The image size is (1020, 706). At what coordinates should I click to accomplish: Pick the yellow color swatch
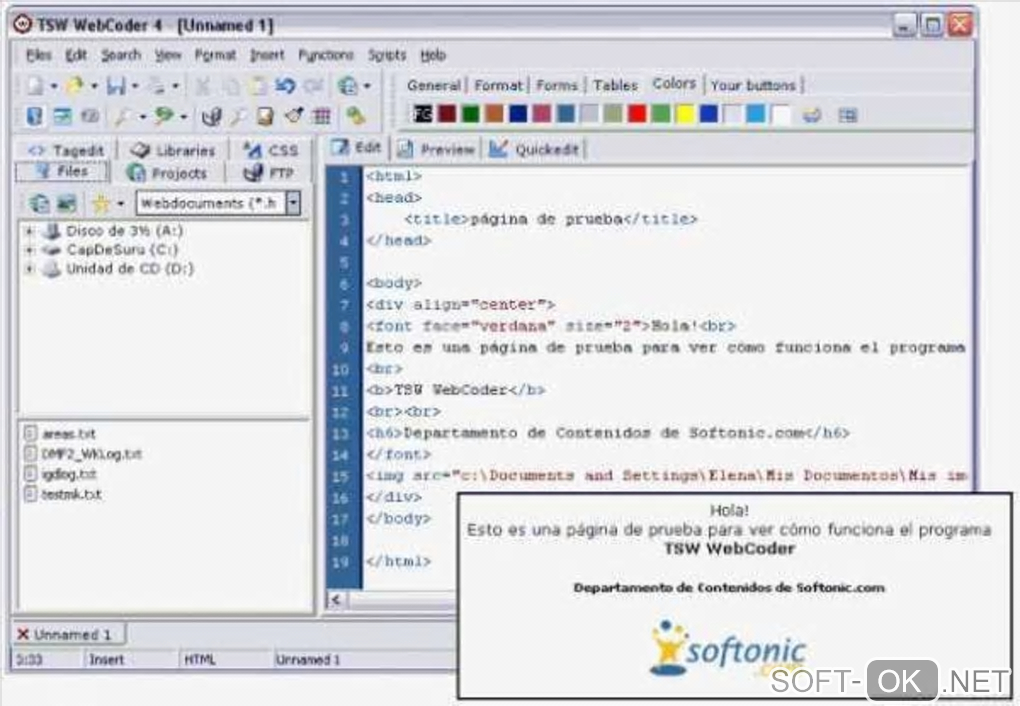(x=685, y=115)
